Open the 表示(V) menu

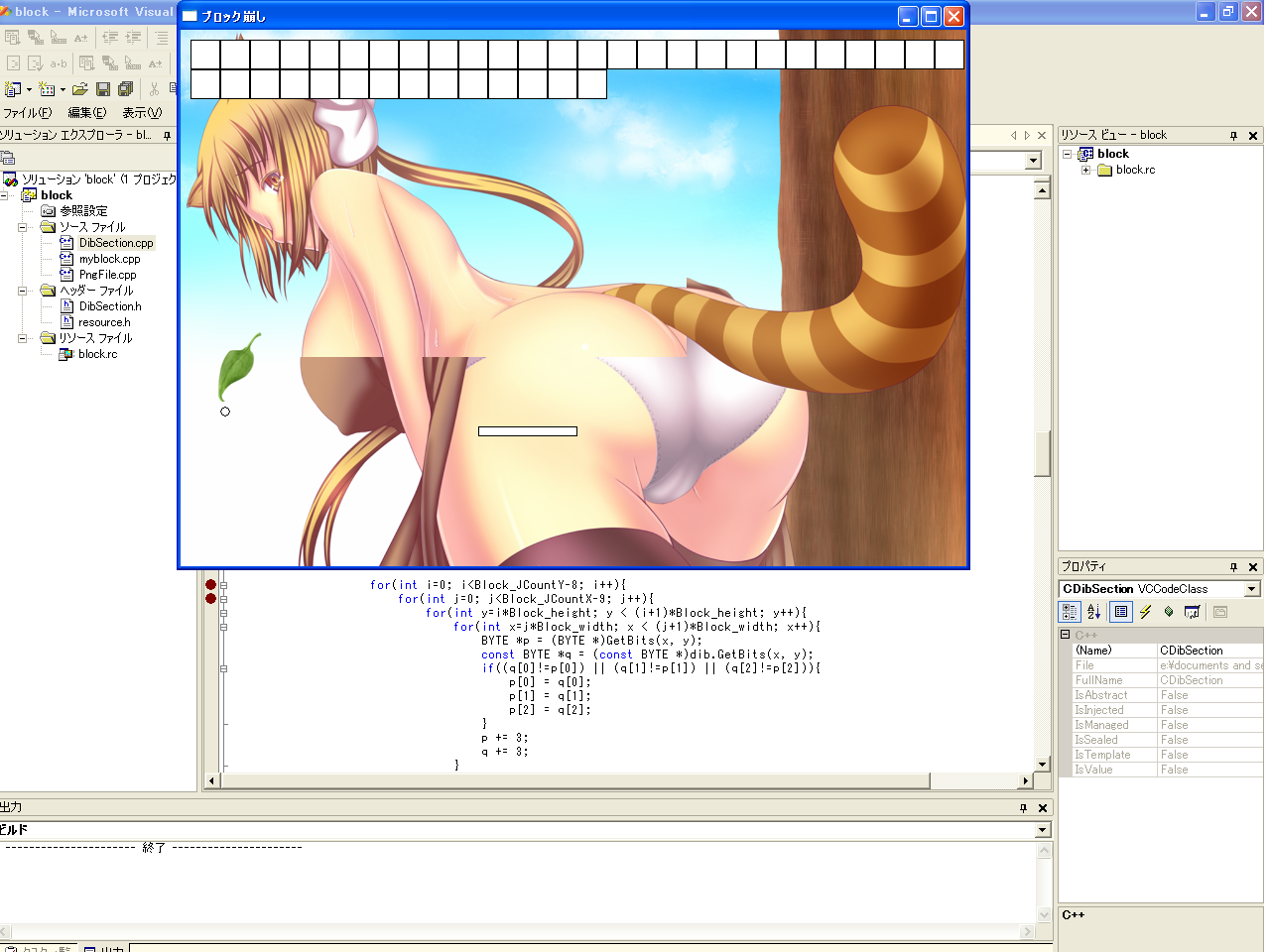[x=142, y=113]
